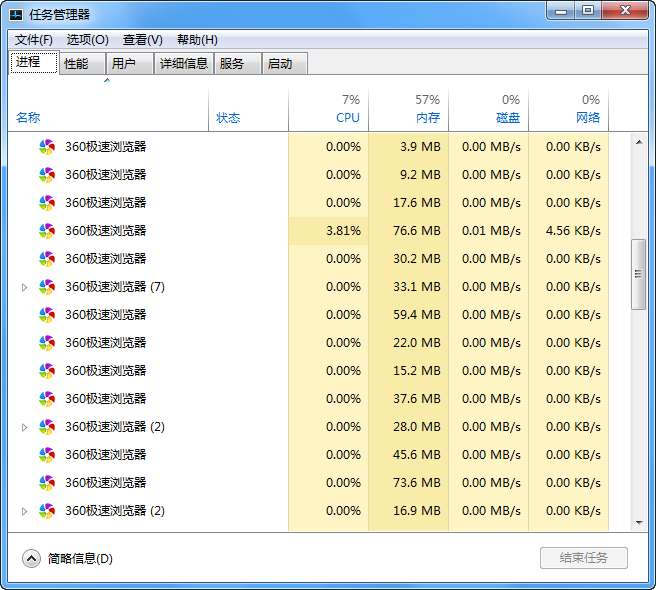656x590 pixels.
Task: Click the 22.0 MB memory value
Action: pos(417,343)
